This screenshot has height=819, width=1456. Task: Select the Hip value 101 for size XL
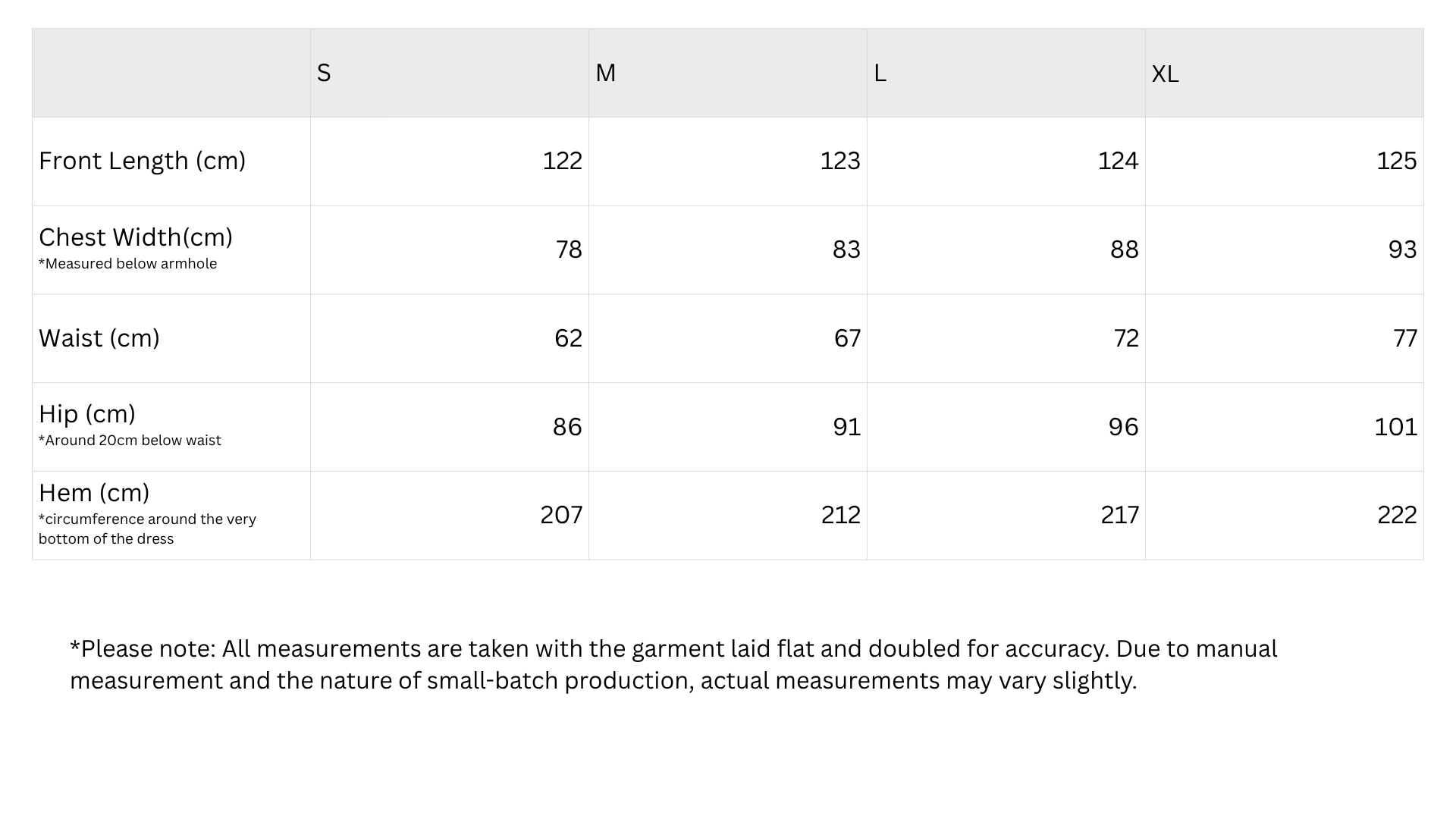tap(1395, 427)
